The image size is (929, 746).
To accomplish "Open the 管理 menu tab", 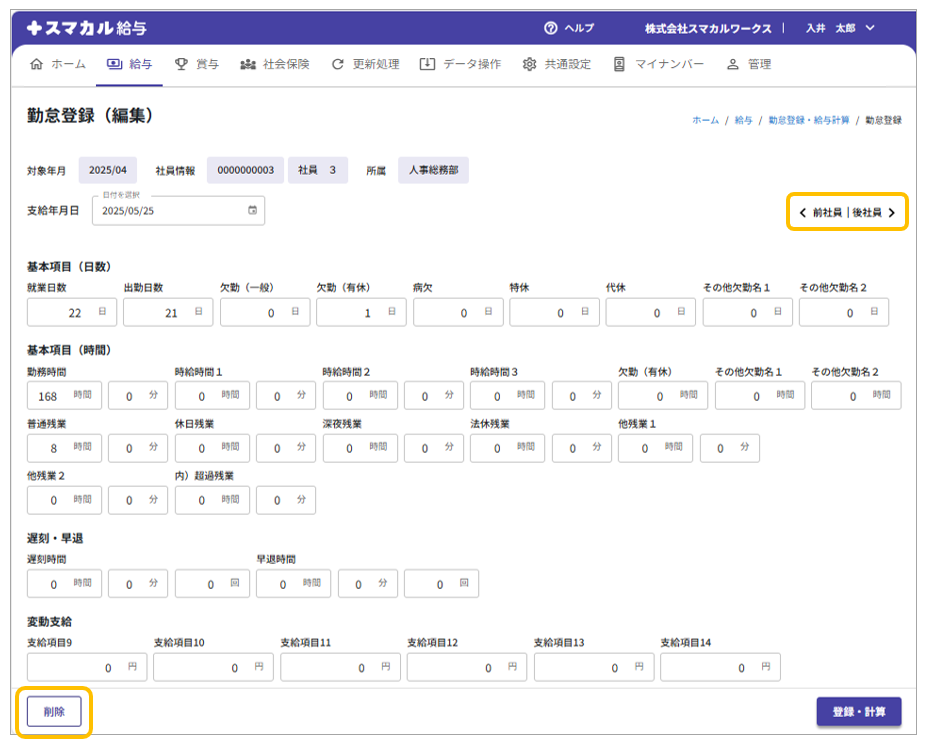I will 759,64.
